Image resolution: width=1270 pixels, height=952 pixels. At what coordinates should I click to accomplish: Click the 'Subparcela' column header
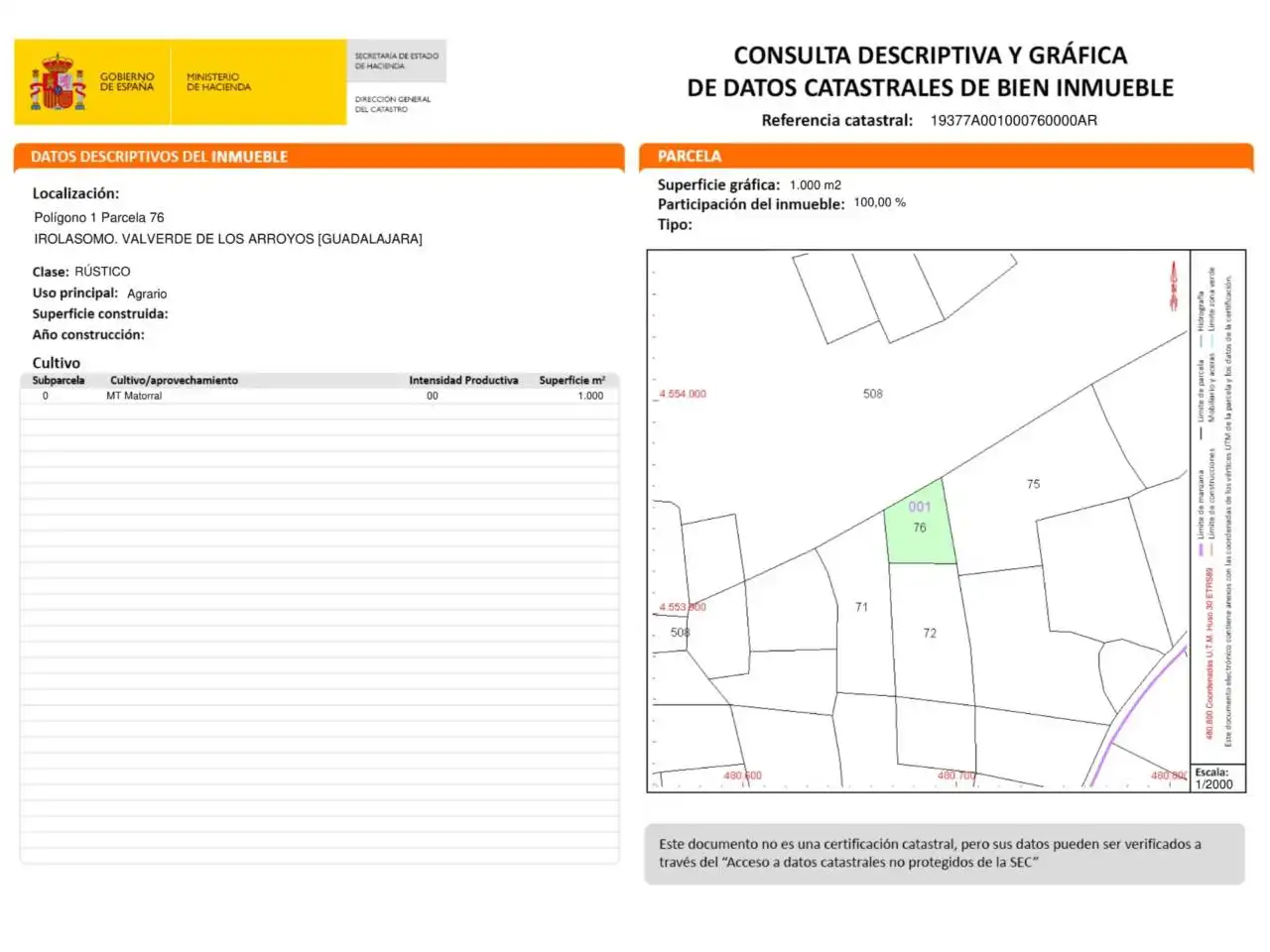pyautogui.click(x=59, y=380)
